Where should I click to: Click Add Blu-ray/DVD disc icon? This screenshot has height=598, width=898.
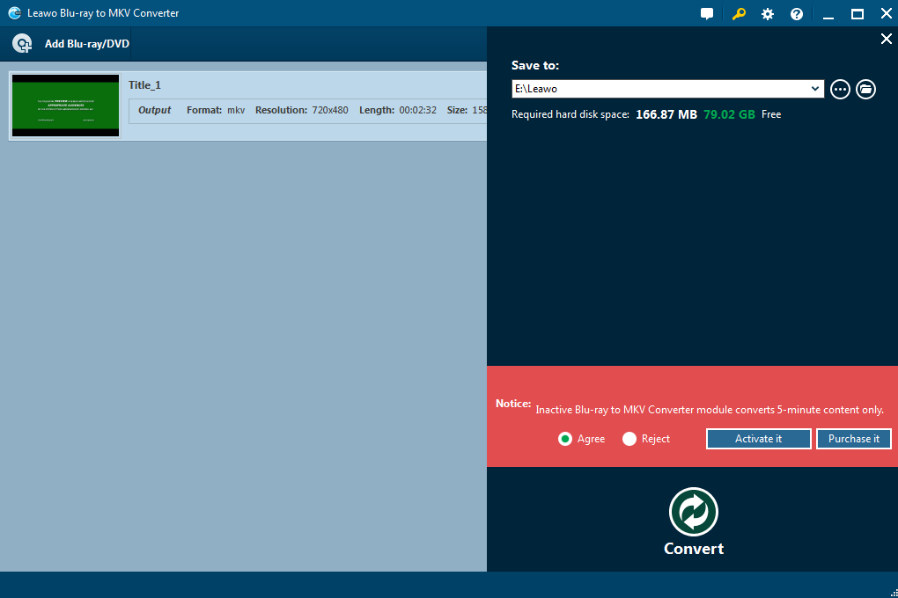click(22, 44)
